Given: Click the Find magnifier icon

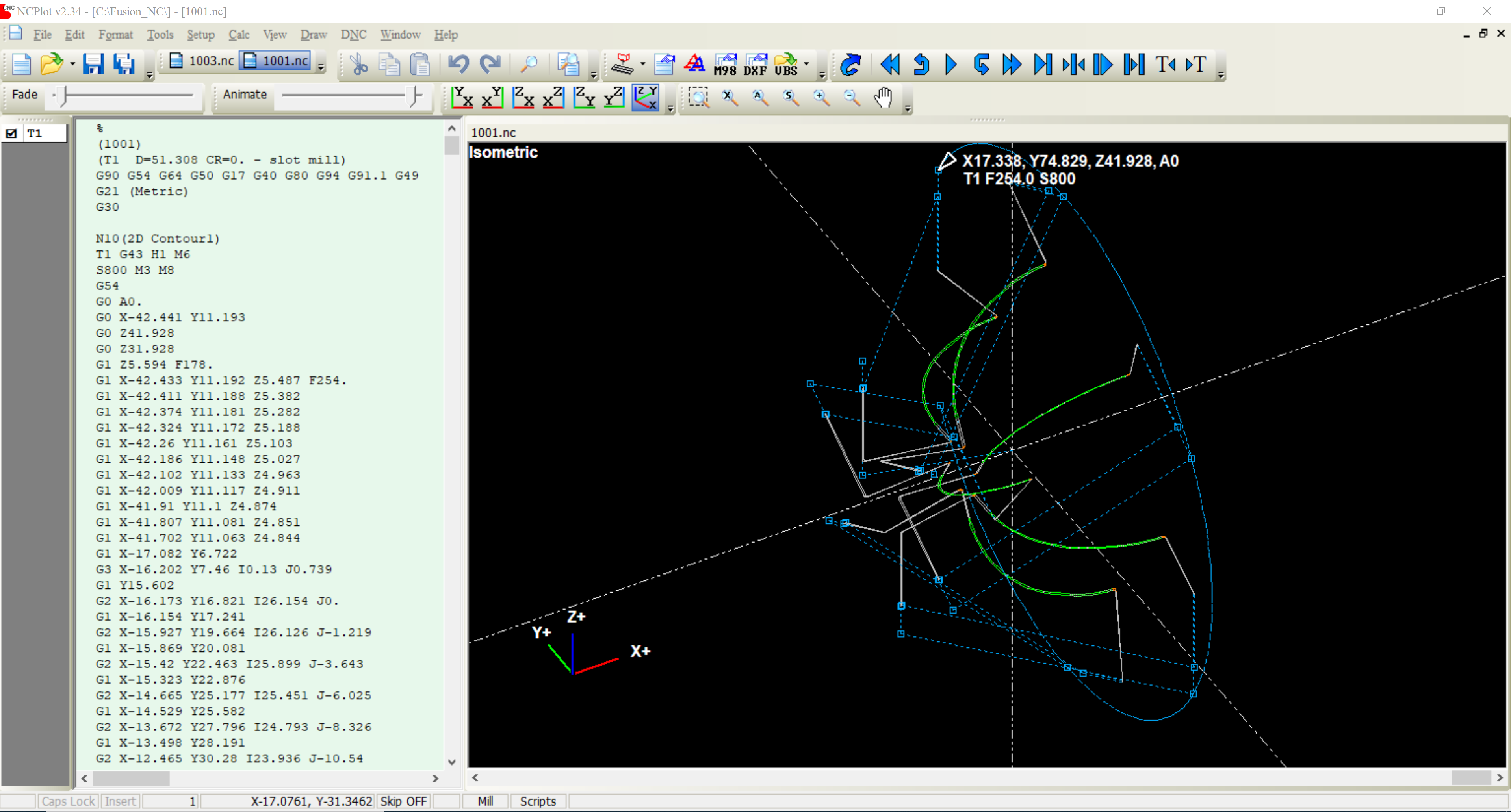Looking at the screenshot, I should [x=529, y=64].
